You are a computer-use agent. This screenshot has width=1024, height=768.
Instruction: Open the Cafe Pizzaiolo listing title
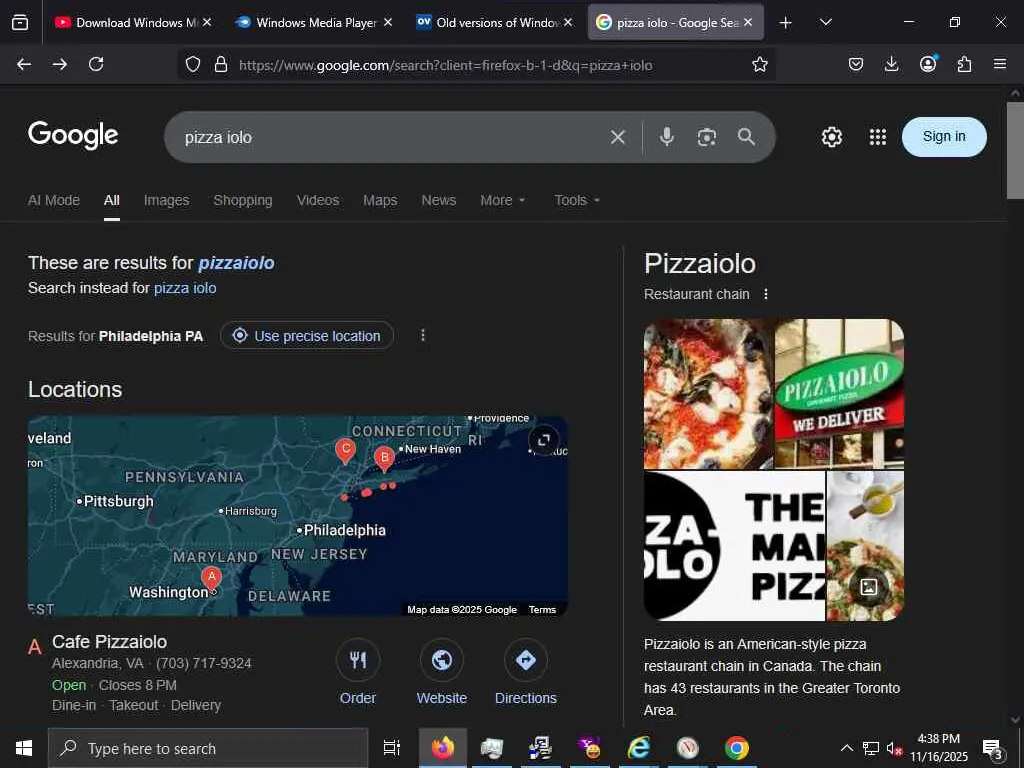pyautogui.click(x=109, y=642)
